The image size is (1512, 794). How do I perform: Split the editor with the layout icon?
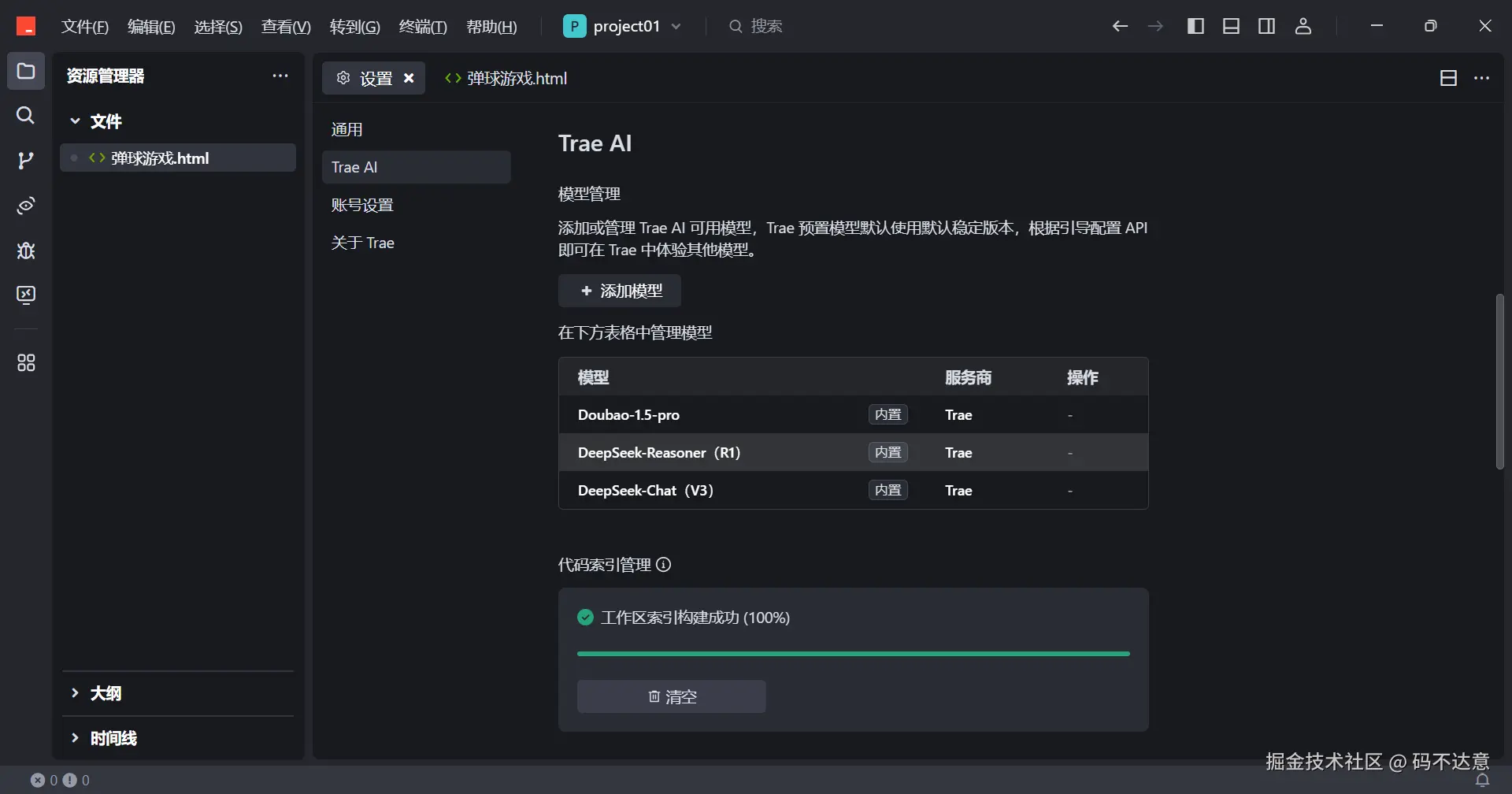1448,78
